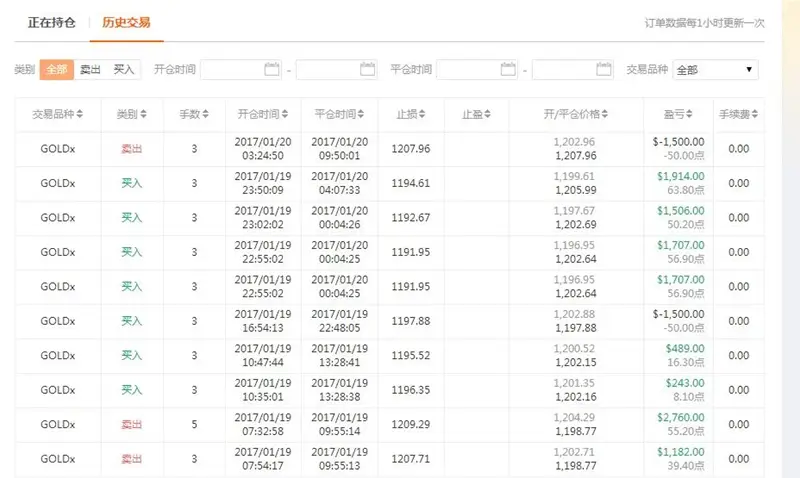Click stop-loss value 1194.61

[411, 183]
